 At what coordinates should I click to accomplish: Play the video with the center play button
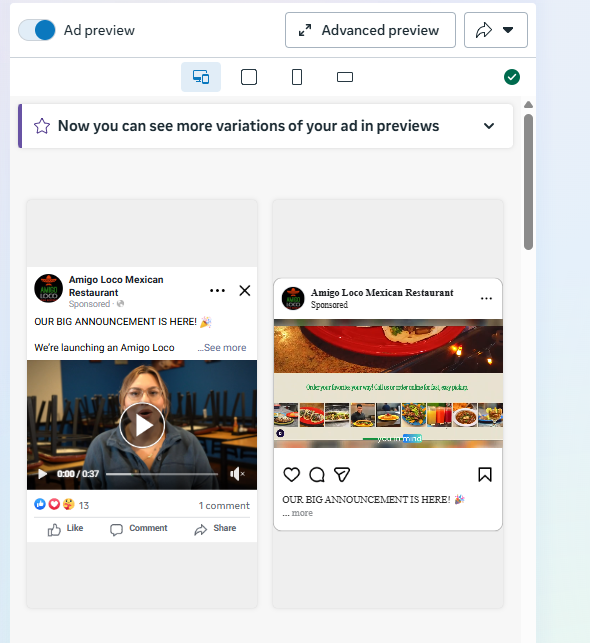tap(142, 425)
